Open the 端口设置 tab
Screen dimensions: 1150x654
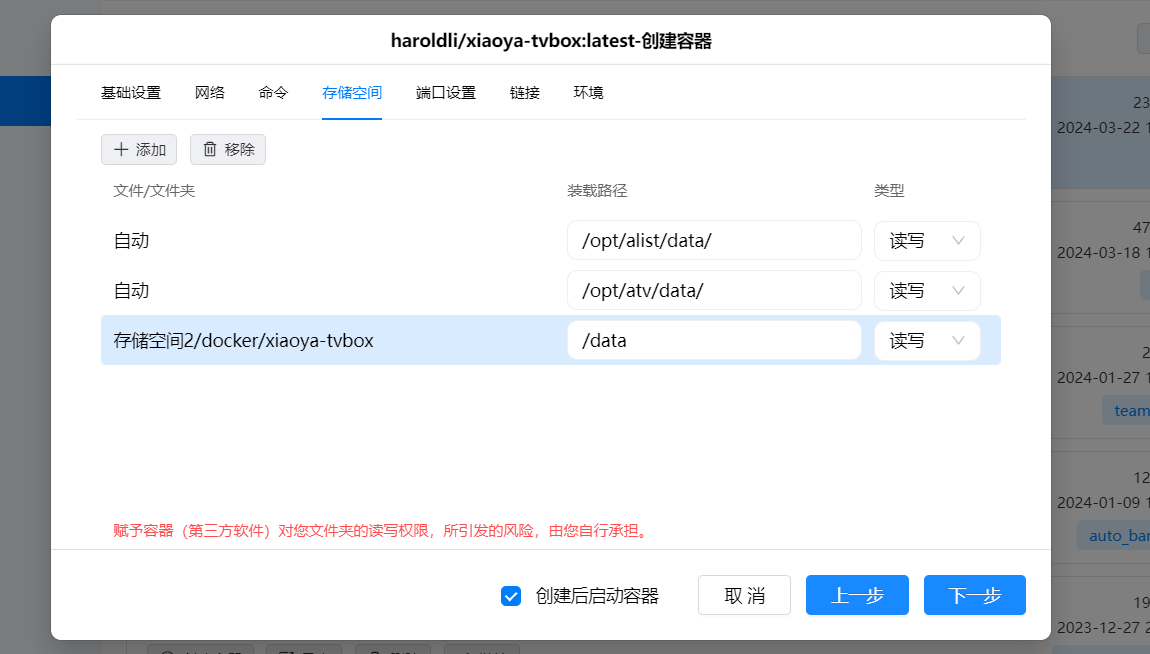point(446,93)
